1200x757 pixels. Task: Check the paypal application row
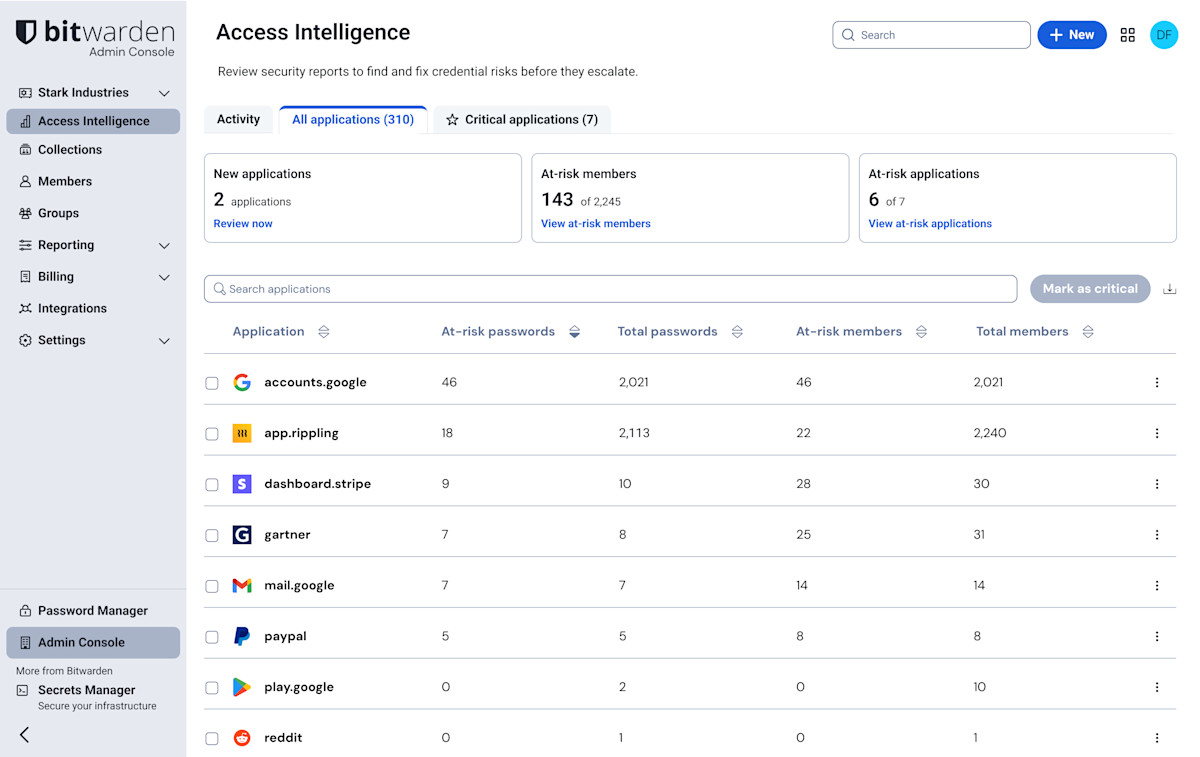[211, 636]
